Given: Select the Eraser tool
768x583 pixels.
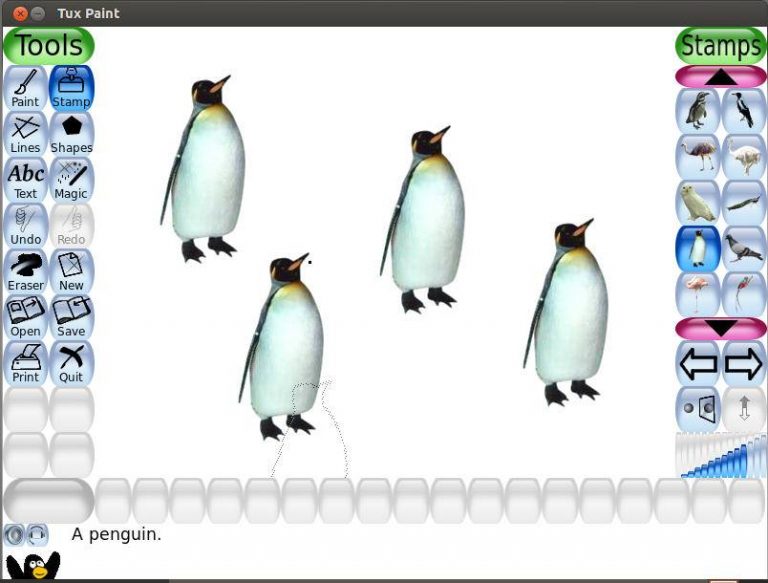Looking at the screenshot, I should pyautogui.click(x=25, y=271).
